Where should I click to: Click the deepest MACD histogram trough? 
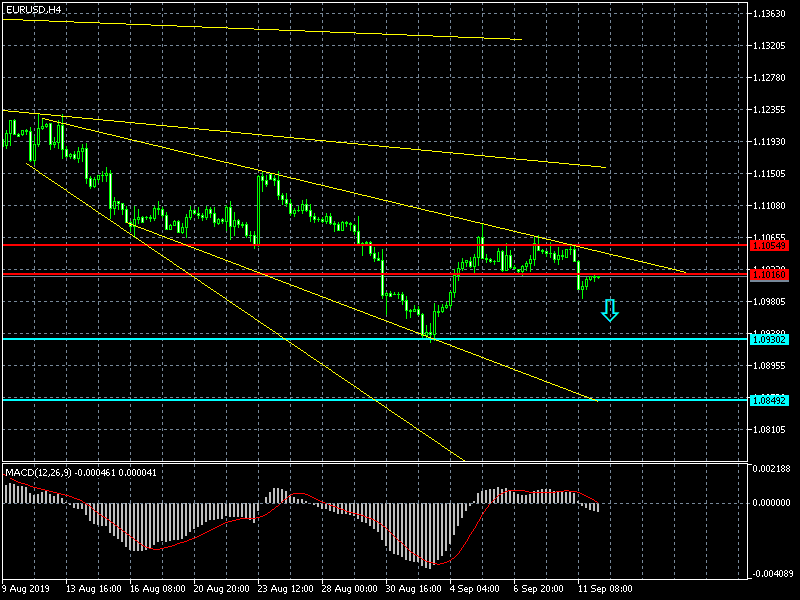point(430,565)
